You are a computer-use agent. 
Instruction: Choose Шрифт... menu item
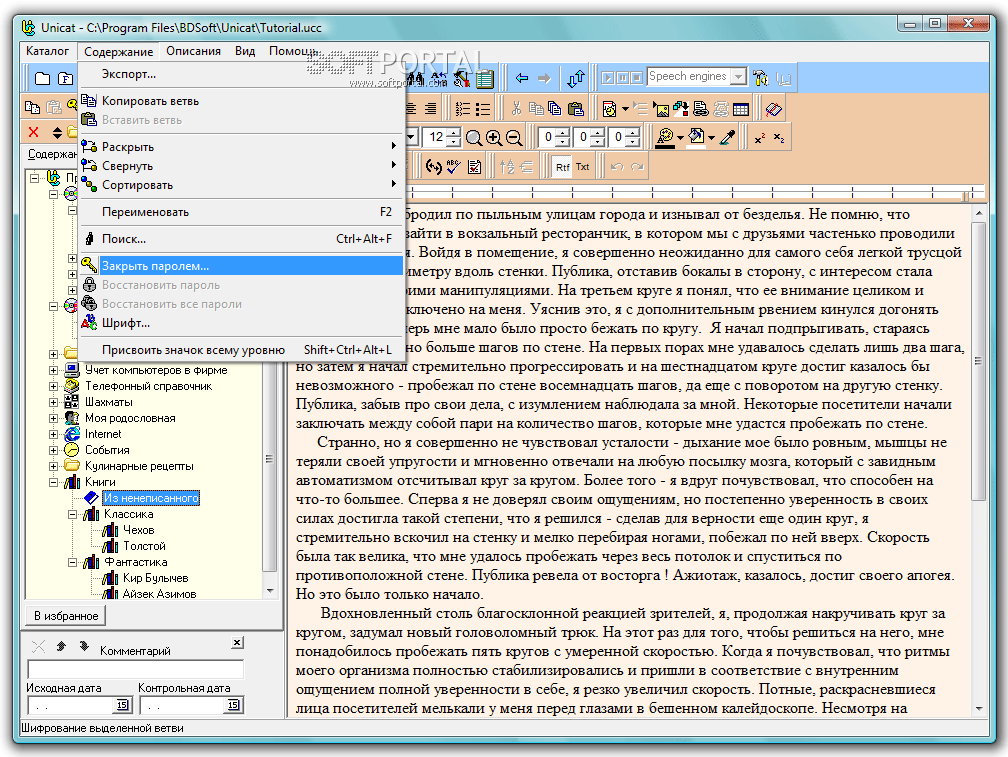point(241,323)
